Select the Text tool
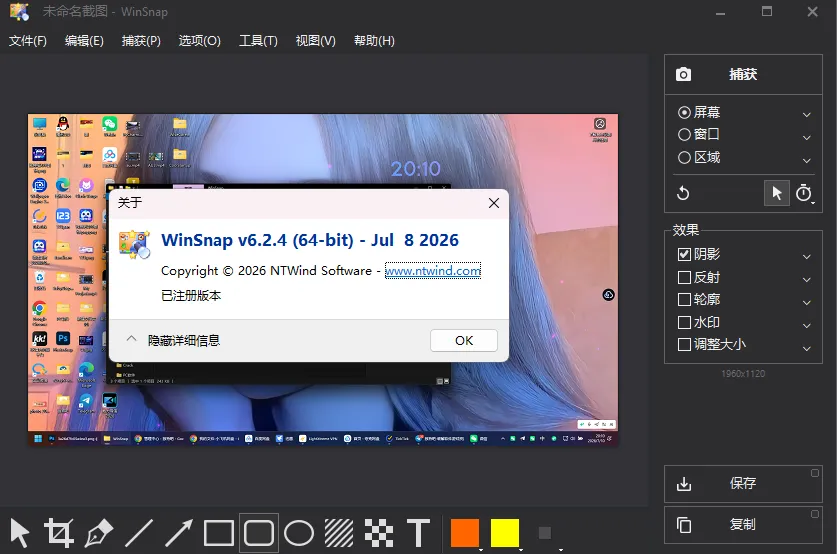Viewport: 837px width, 554px height. [x=418, y=533]
